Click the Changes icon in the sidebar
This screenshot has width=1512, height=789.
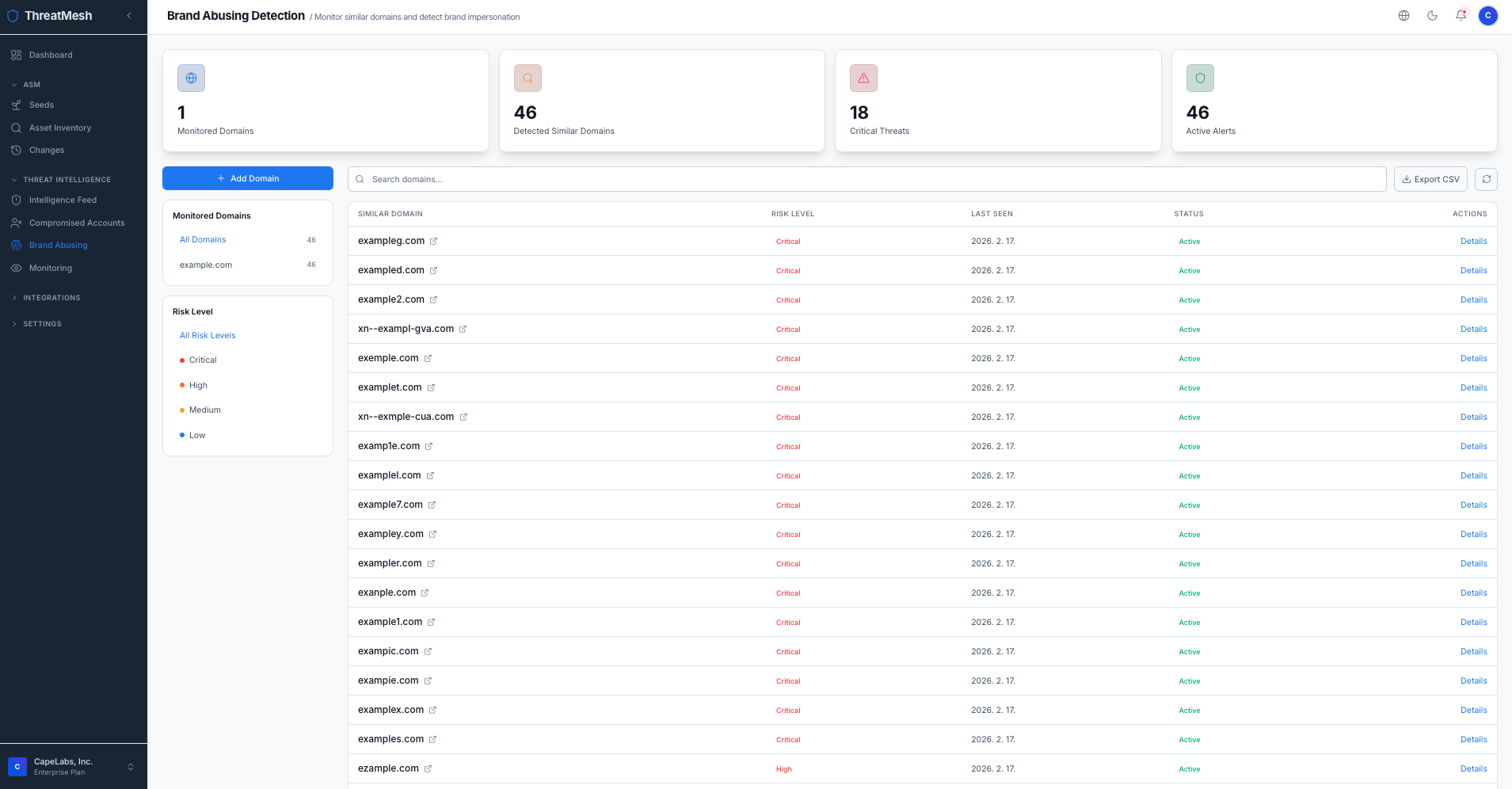pyautogui.click(x=17, y=150)
